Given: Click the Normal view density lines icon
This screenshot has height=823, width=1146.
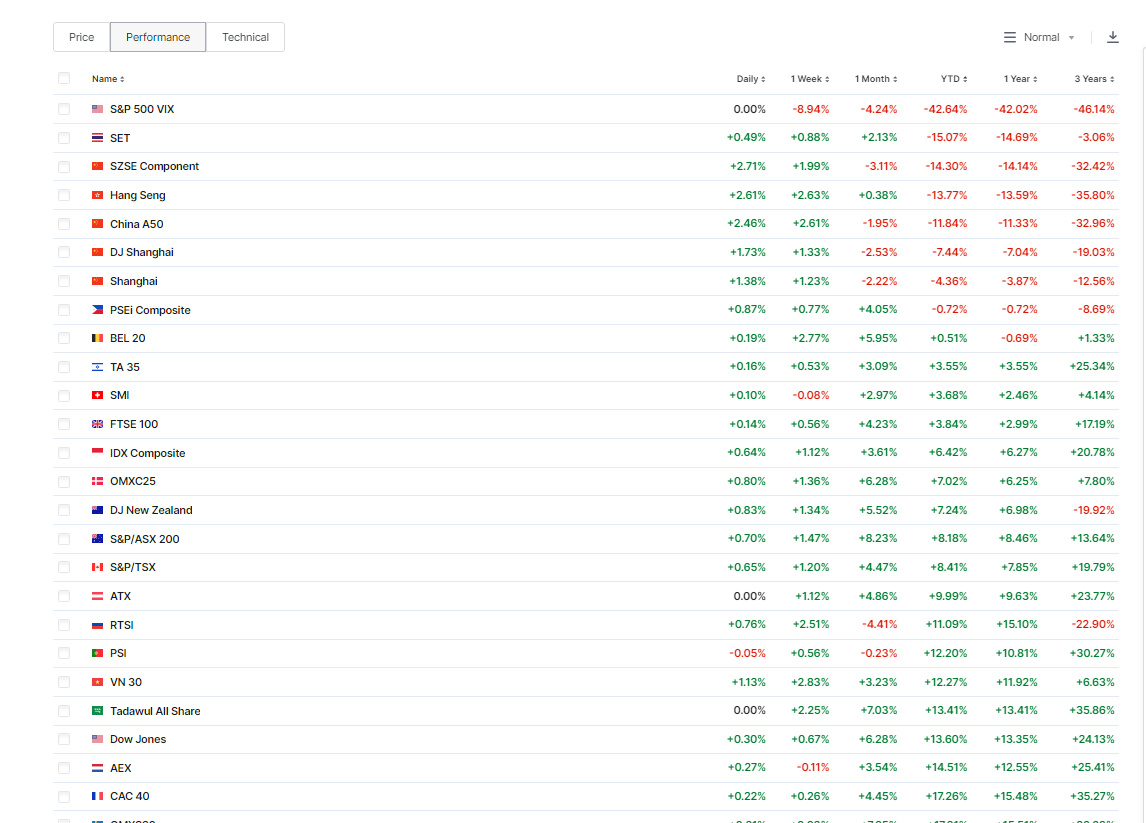Looking at the screenshot, I should tap(1009, 37).
